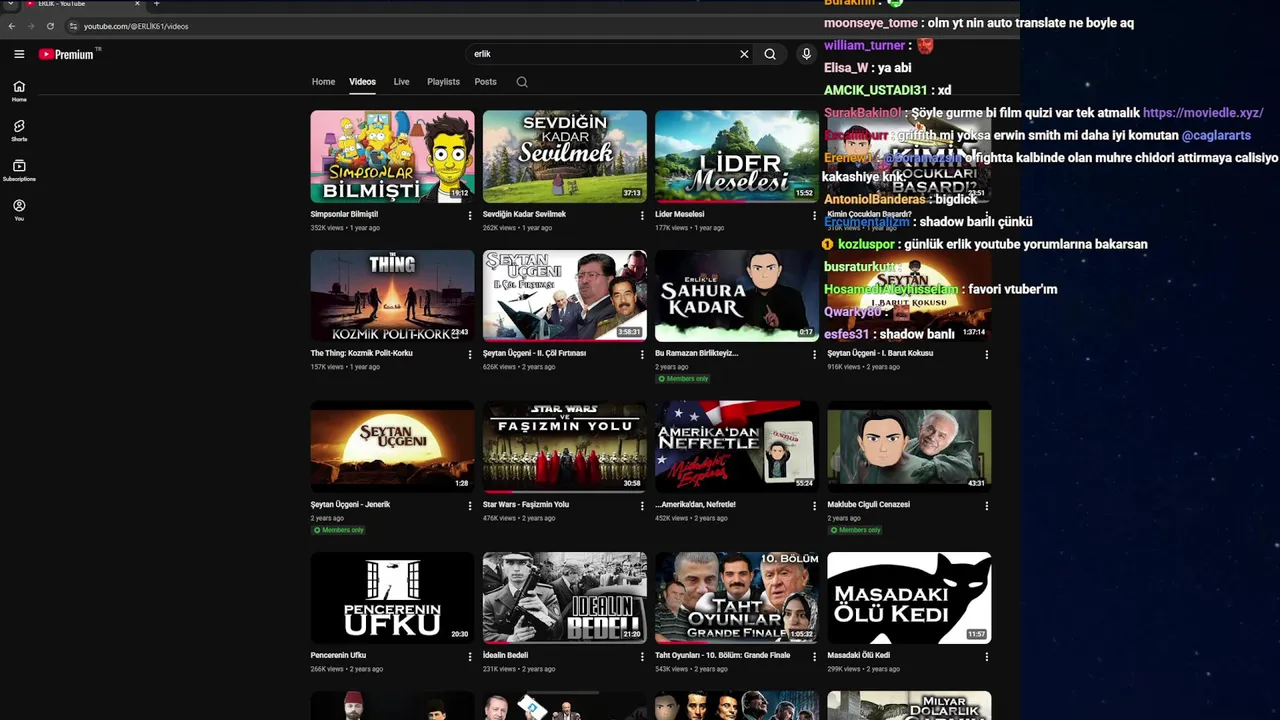This screenshot has height=720, width=1280.
Task: Open the Pencerenin Ufku thumbnail
Action: point(392,598)
